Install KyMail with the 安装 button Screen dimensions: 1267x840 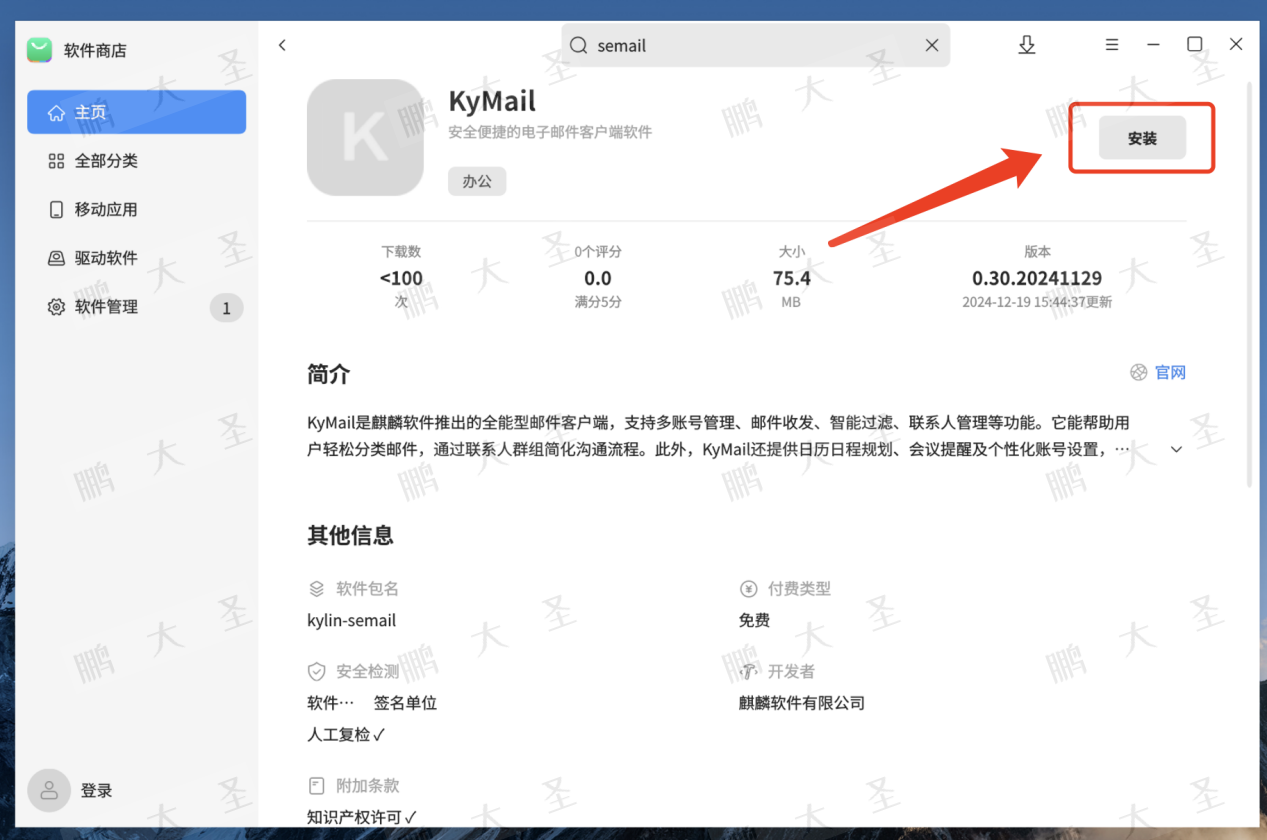coord(1142,138)
